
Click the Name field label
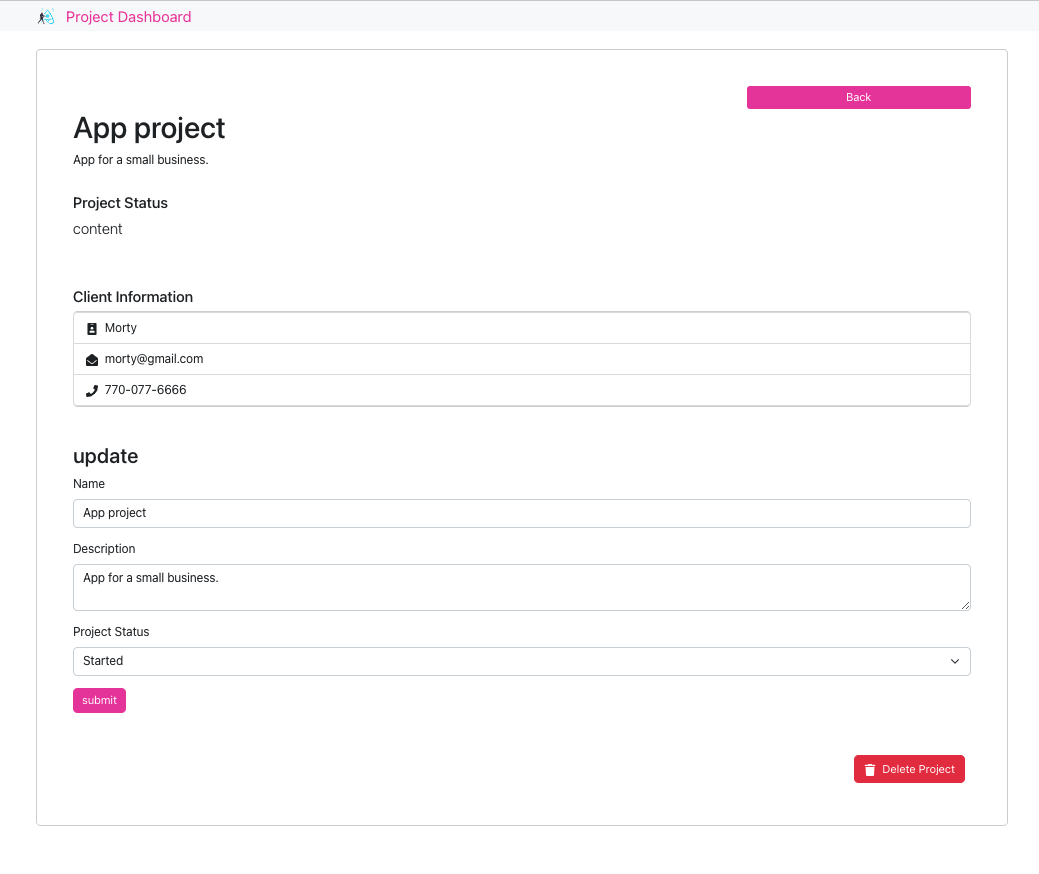(x=89, y=484)
